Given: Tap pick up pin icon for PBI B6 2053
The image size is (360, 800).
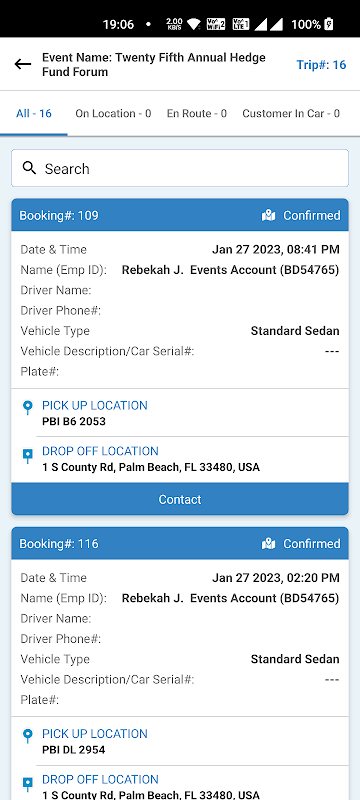Looking at the screenshot, I should (28, 408).
